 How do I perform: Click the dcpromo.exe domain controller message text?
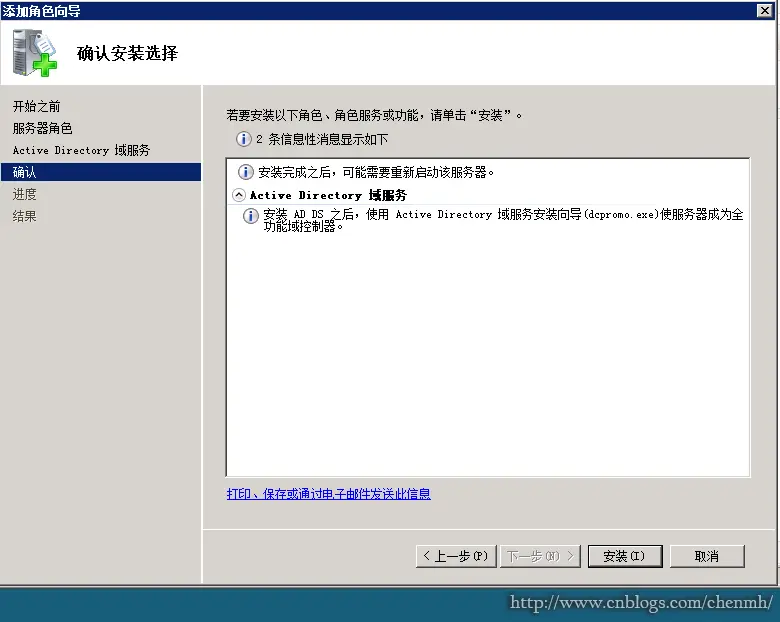[x=503, y=220]
